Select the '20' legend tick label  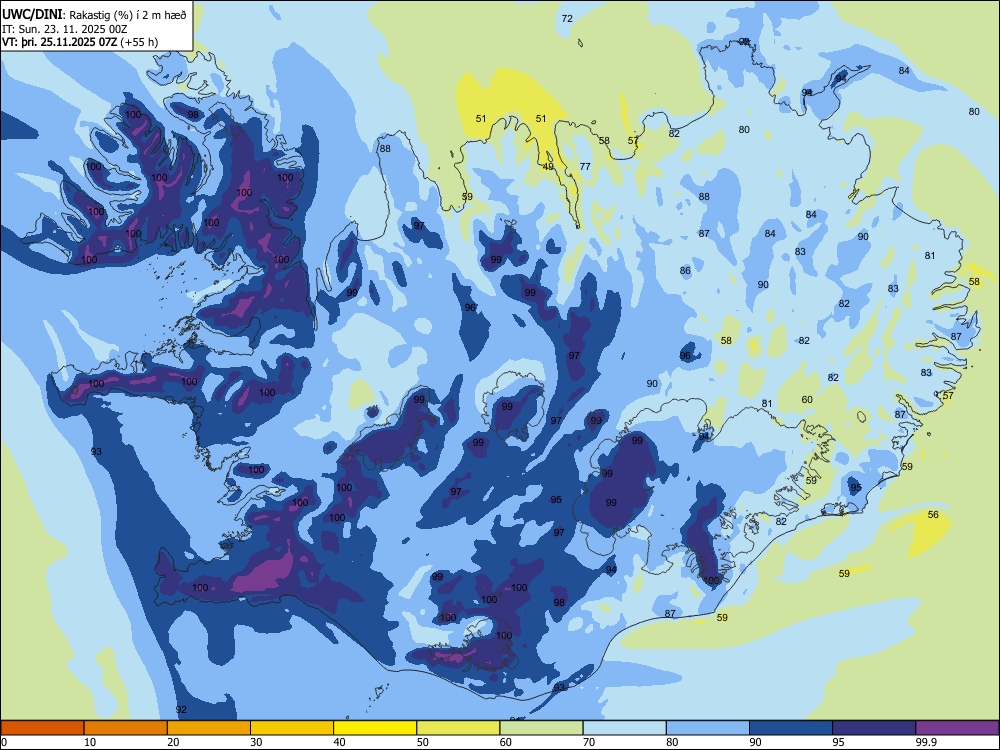(174, 742)
